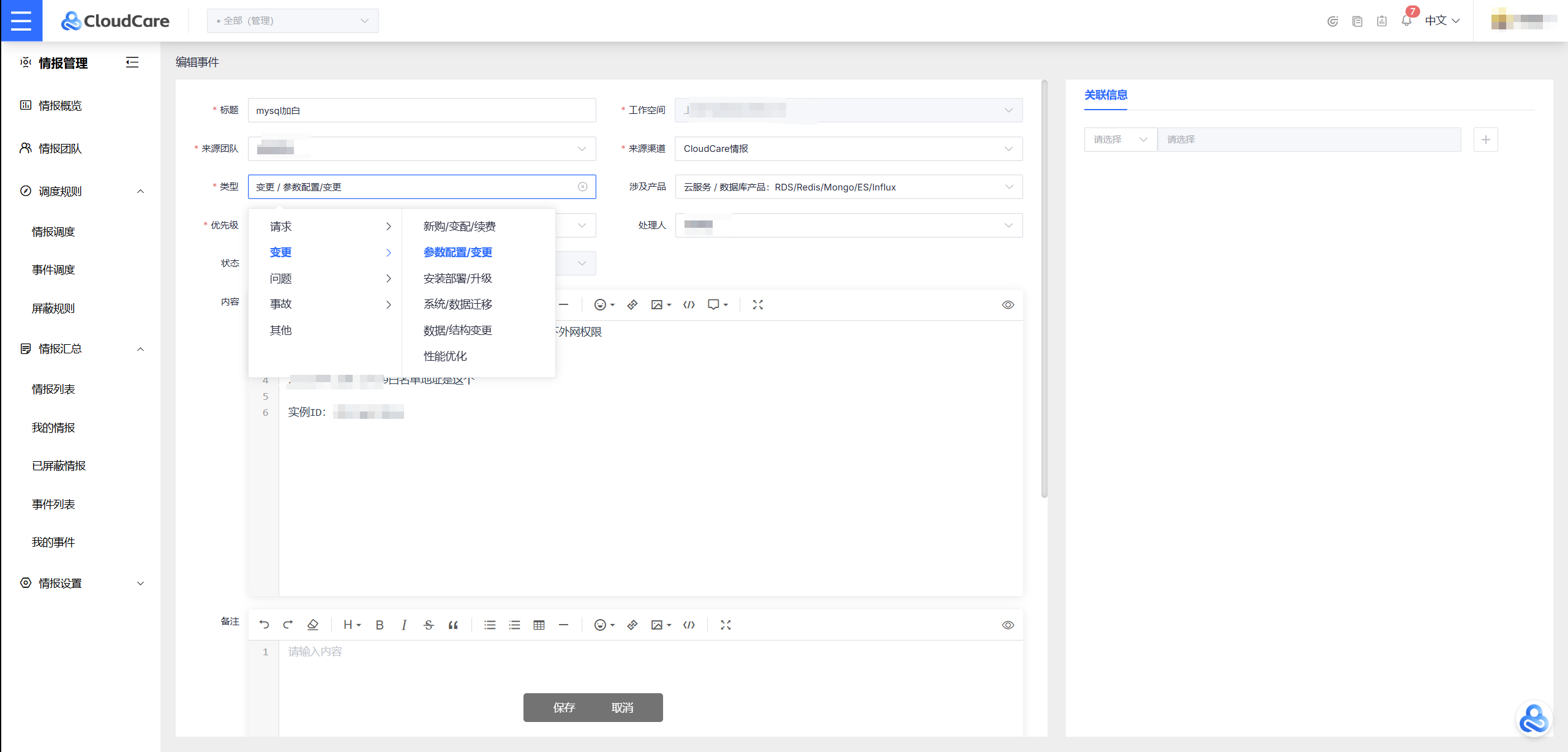Select 事故 in type cascader
Image resolution: width=1568 pixels, height=752 pixels.
[325, 304]
